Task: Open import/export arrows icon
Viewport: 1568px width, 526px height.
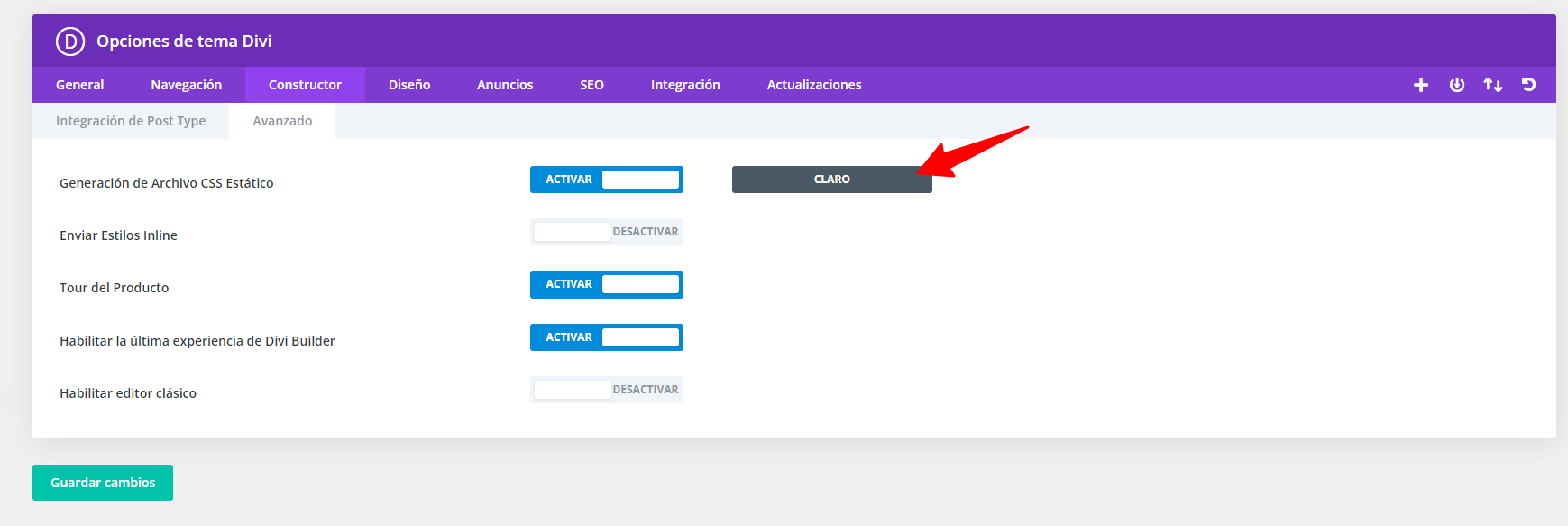Action: (x=1493, y=85)
